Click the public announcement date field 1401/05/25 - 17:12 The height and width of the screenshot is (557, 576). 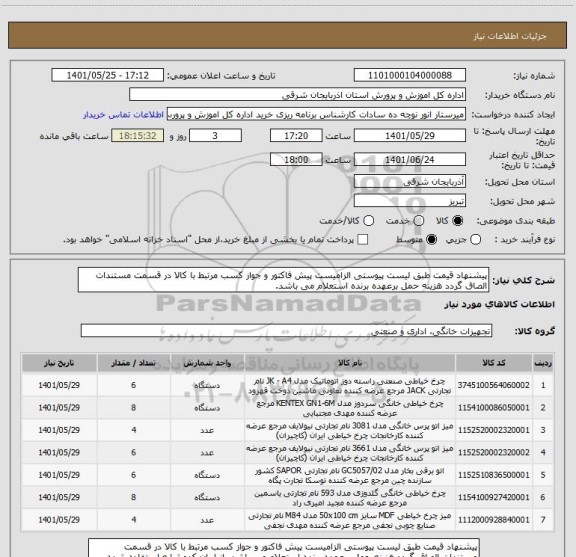[x=108, y=75]
